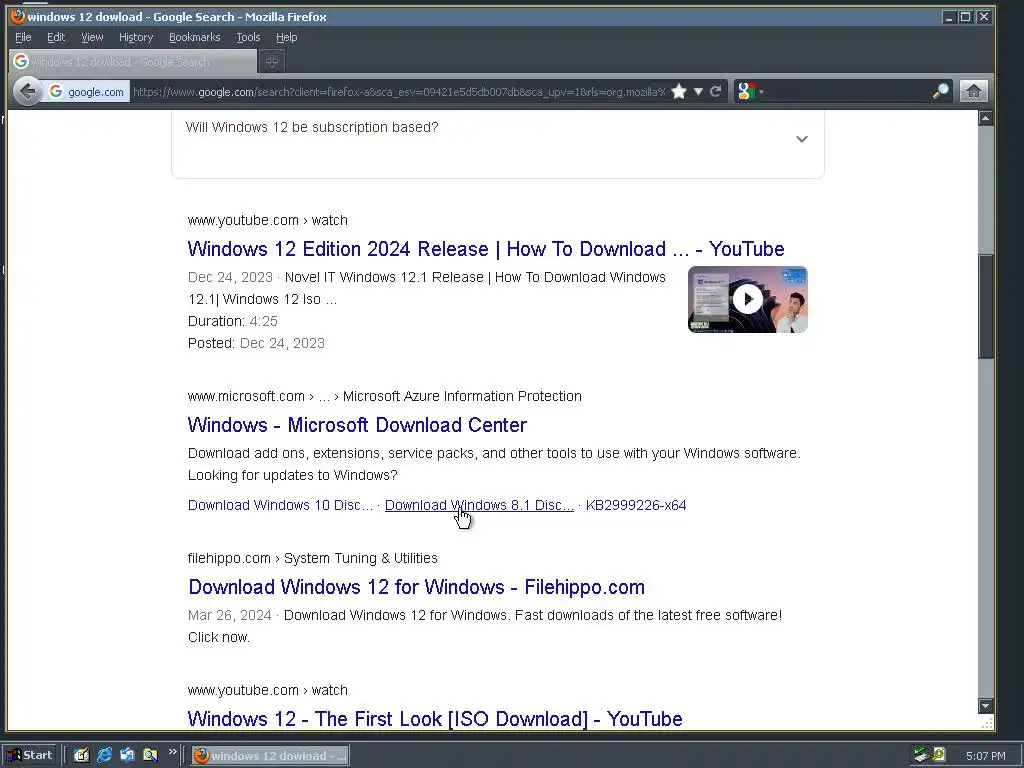Open the Tools menu
The height and width of the screenshot is (768, 1024).
pyautogui.click(x=248, y=37)
